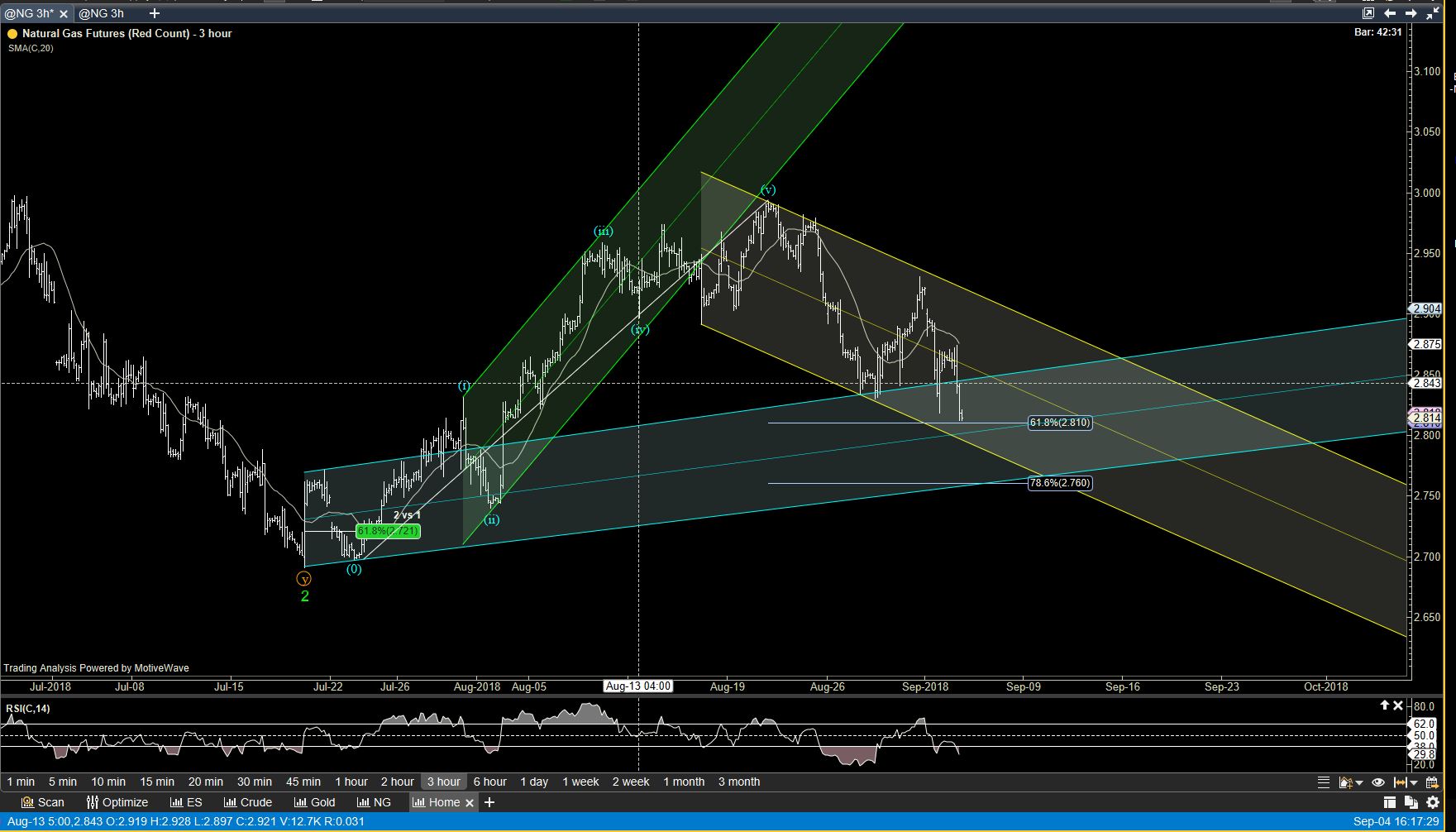Go to previous chart with left arrow

coord(1390,13)
